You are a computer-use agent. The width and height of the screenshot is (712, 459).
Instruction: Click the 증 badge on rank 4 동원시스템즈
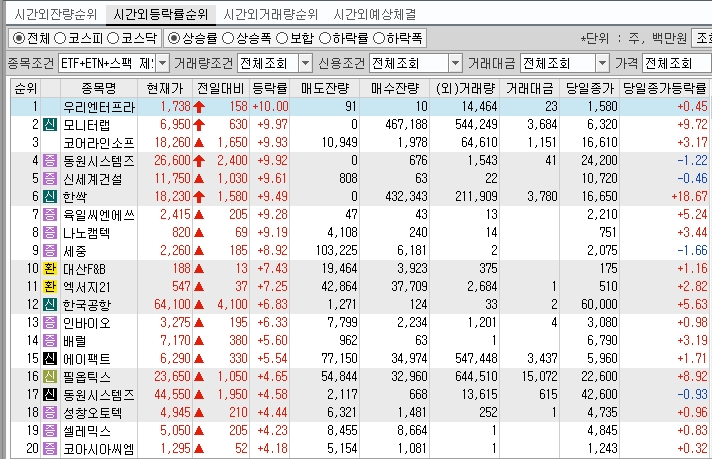(50, 160)
